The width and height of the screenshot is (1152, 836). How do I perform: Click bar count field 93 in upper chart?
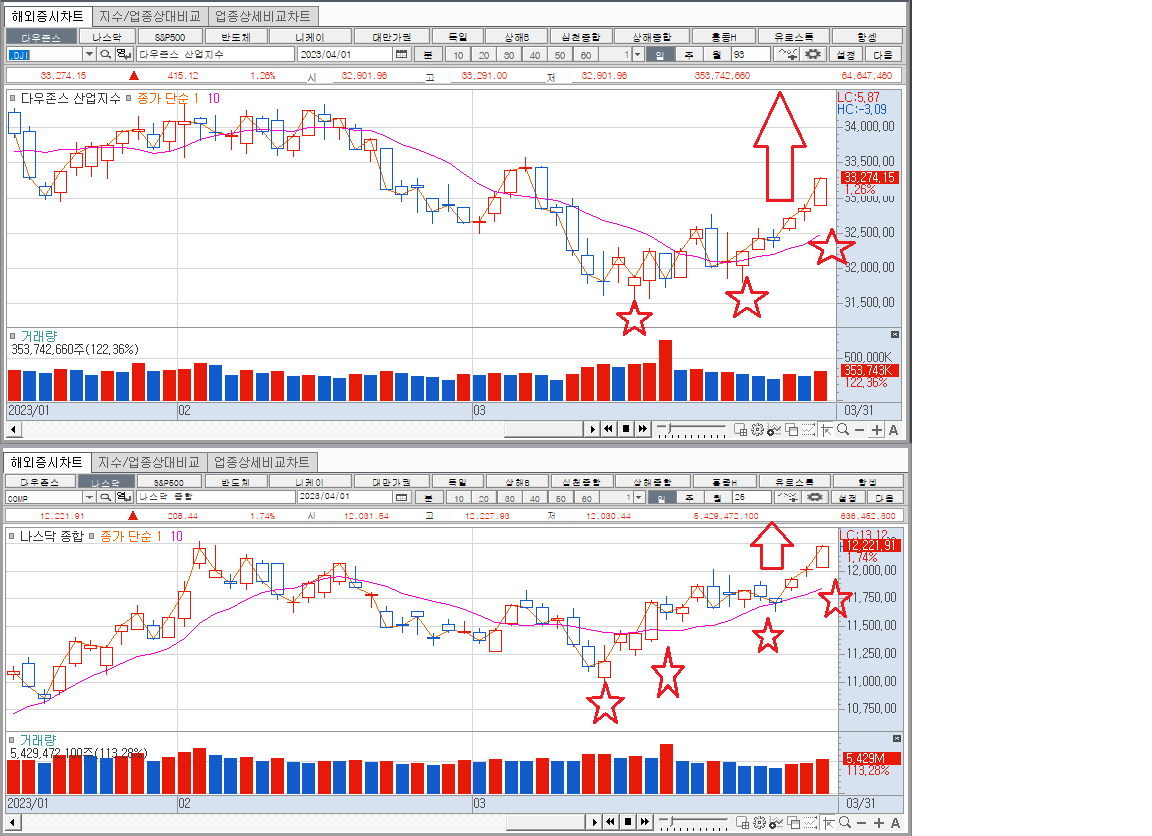click(x=751, y=54)
